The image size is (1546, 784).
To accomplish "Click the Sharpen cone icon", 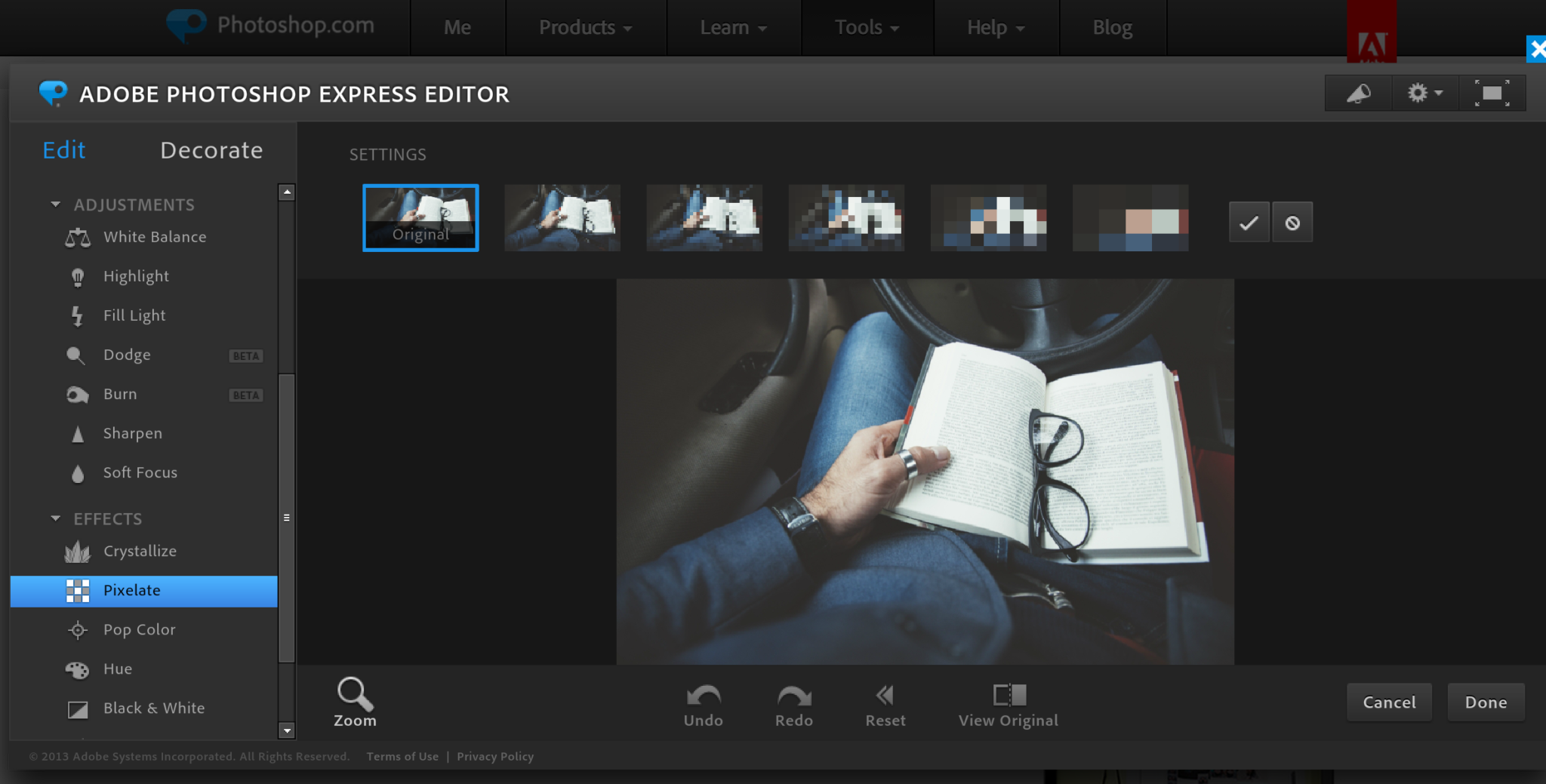I will [x=78, y=434].
